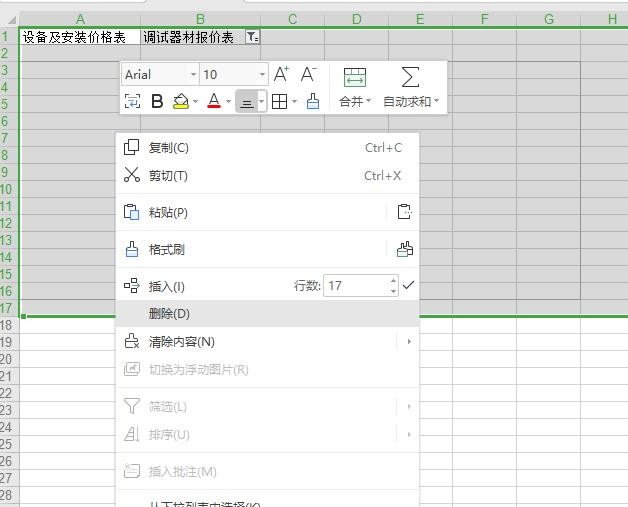
Task: Click the paste special icon beside 粘贴
Action: click(404, 212)
